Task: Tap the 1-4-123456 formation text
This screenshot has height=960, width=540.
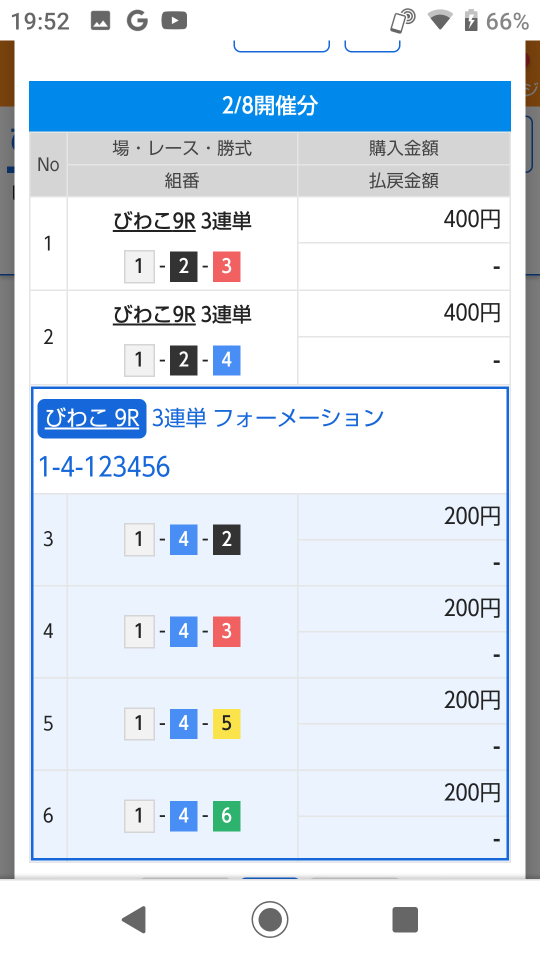Action: point(104,467)
